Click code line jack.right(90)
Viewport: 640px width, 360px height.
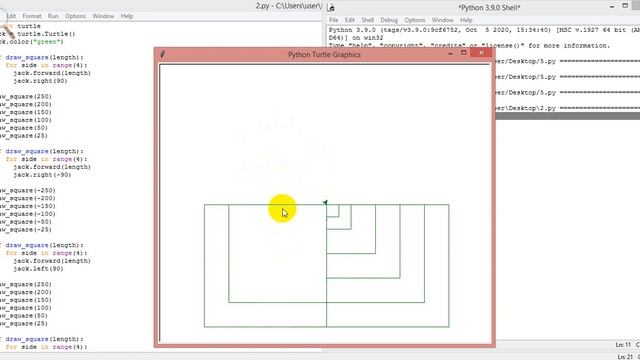(40, 81)
